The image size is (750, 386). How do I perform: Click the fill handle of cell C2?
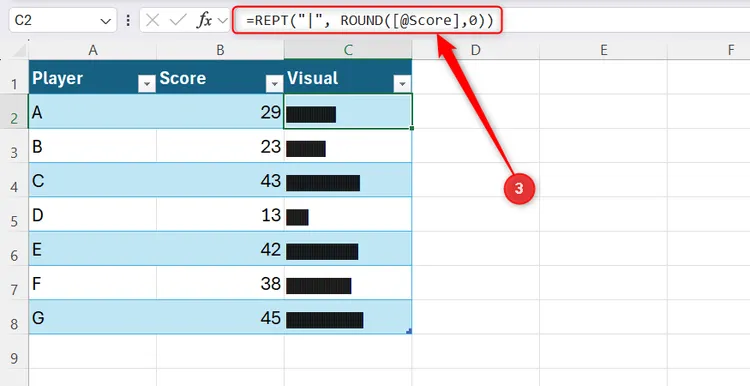(412, 128)
